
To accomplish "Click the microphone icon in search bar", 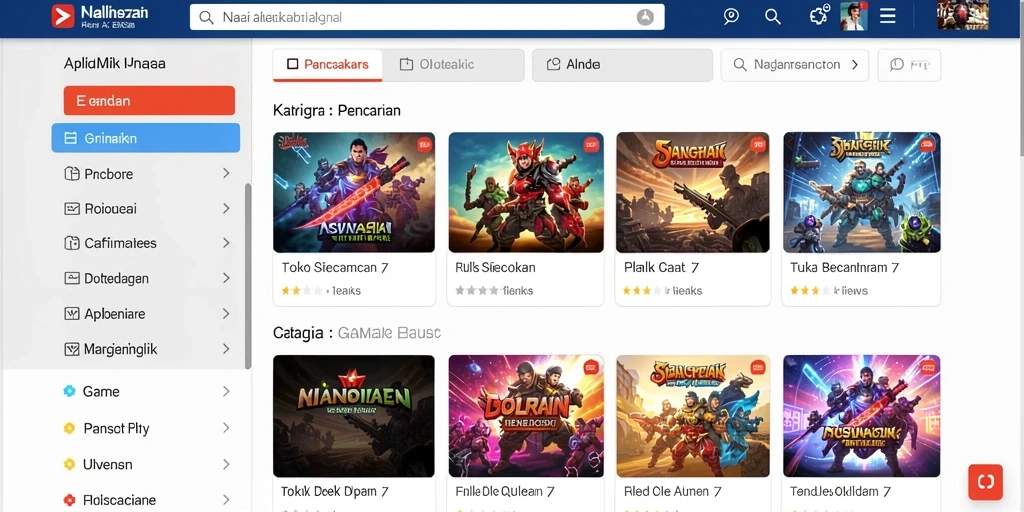I will pyautogui.click(x=645, y=17).
